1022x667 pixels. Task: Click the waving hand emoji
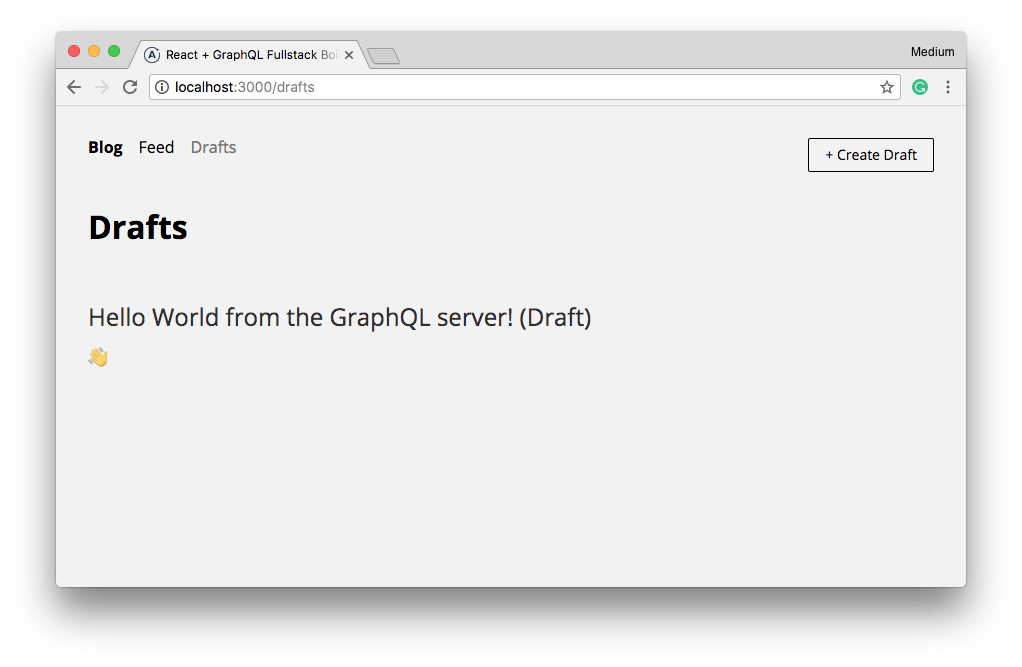[98, 357]
